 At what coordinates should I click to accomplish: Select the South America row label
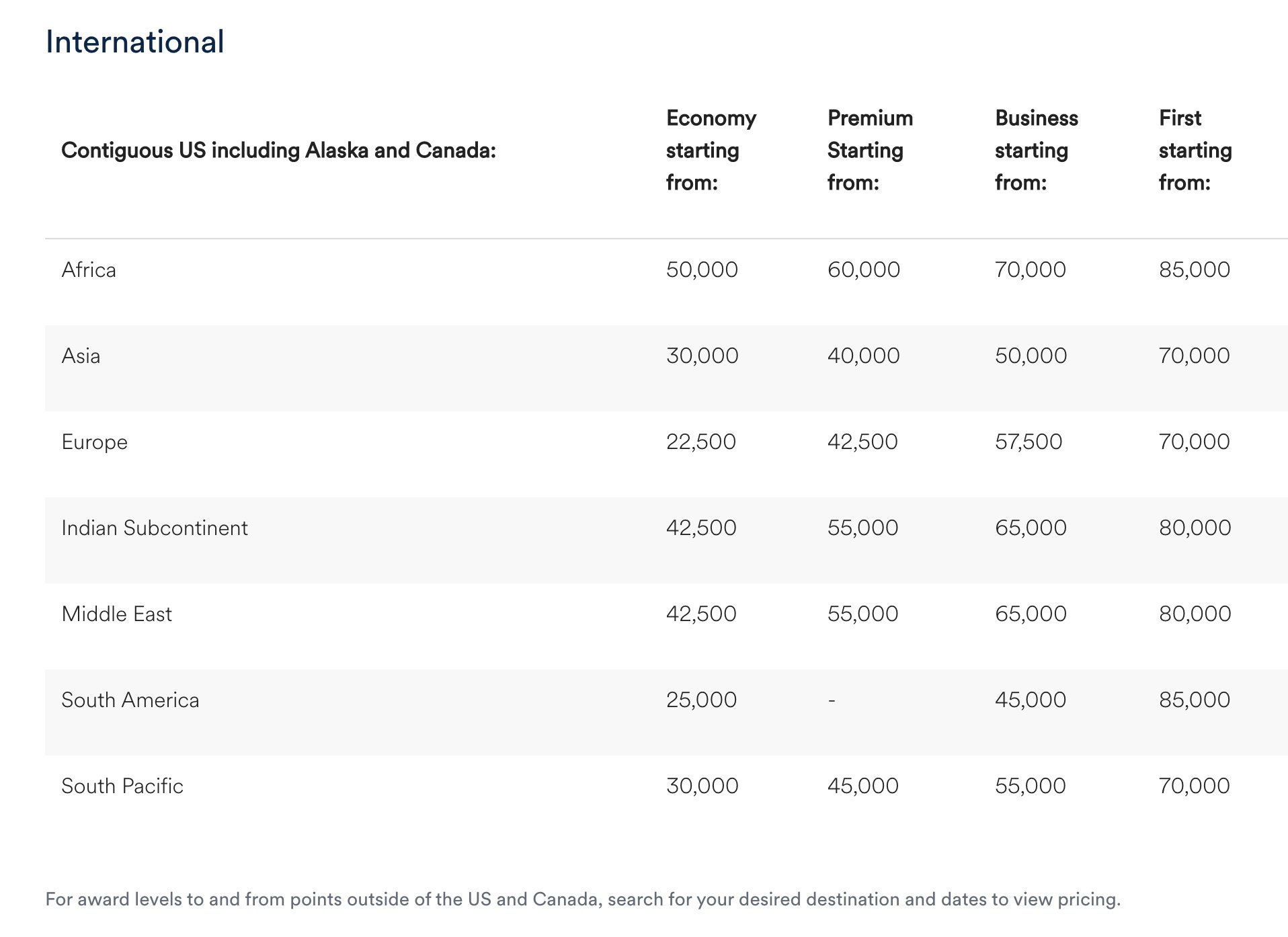pyautogui.click(x=130, y=700)
